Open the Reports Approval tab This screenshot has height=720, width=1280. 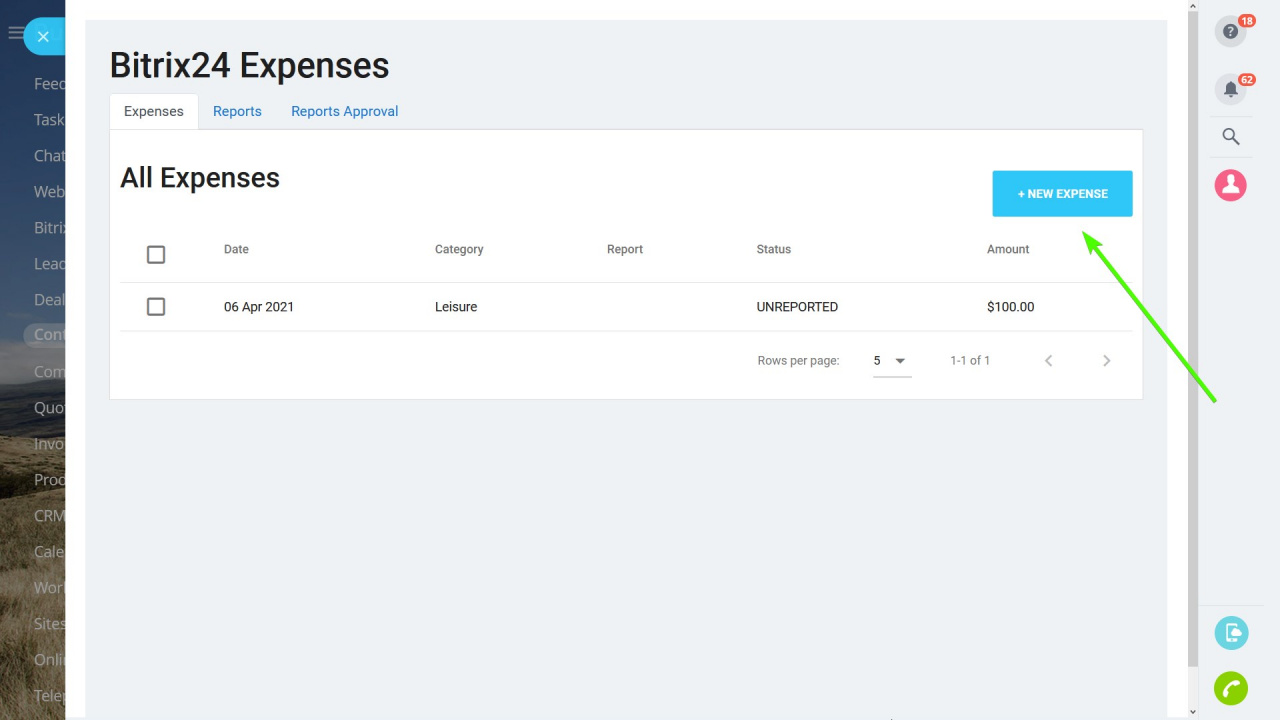345,111
